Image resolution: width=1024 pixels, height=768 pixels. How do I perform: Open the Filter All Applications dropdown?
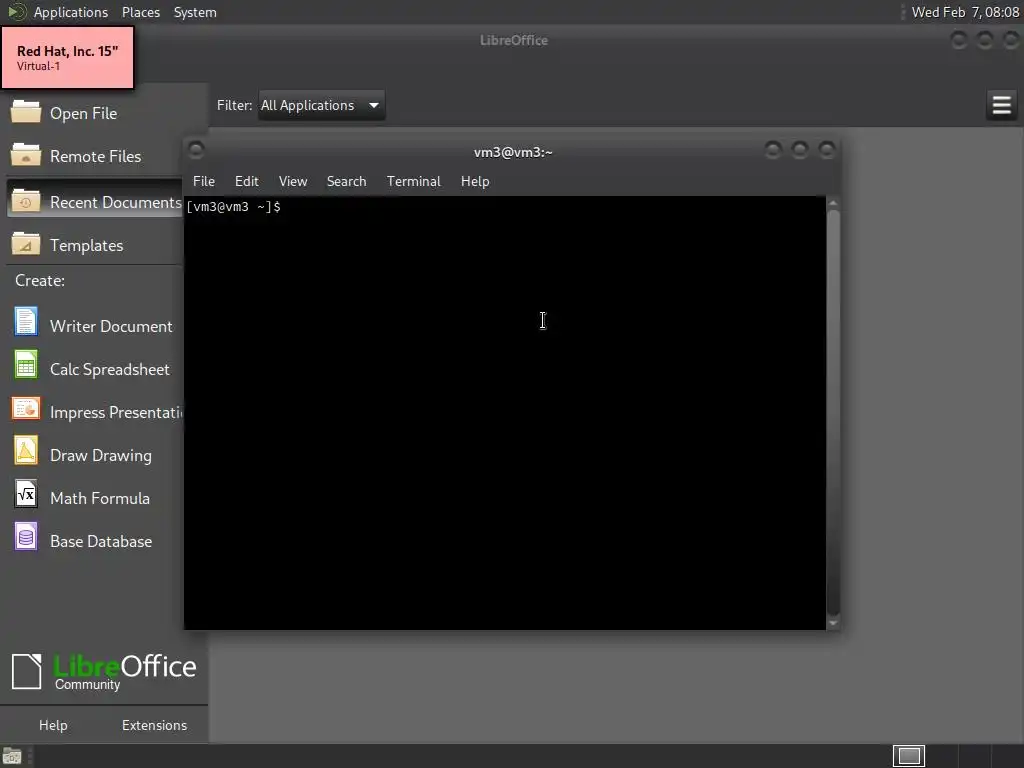(x=321, y=105)
